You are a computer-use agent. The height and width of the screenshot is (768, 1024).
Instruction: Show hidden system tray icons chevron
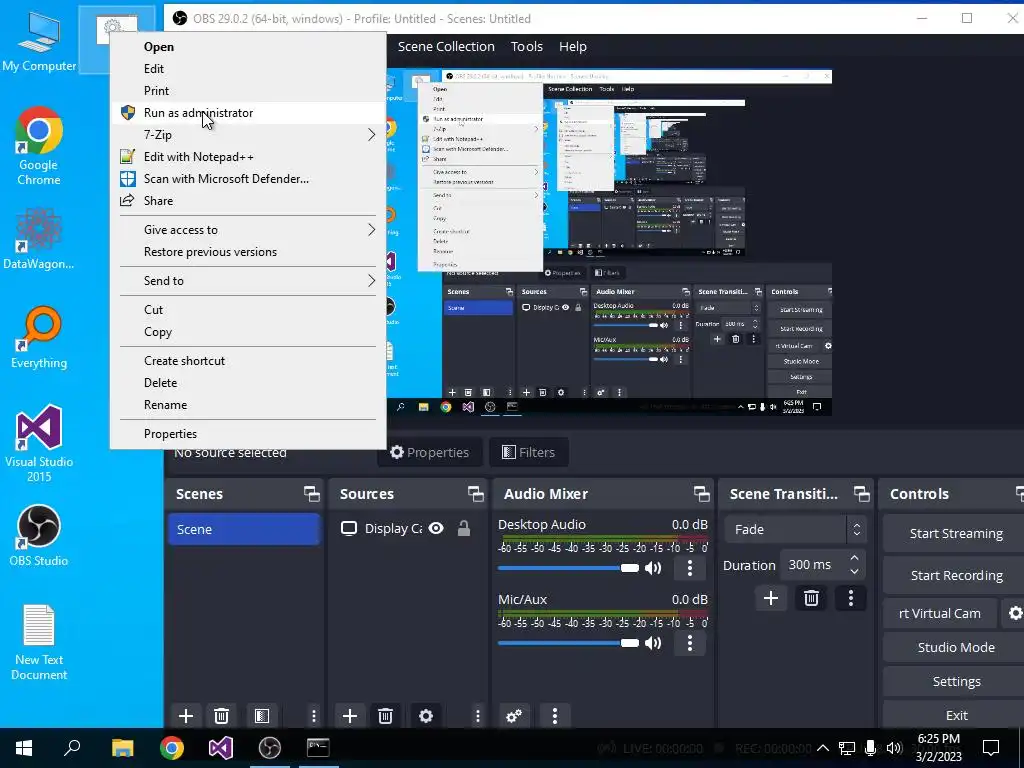coord(822,748)
